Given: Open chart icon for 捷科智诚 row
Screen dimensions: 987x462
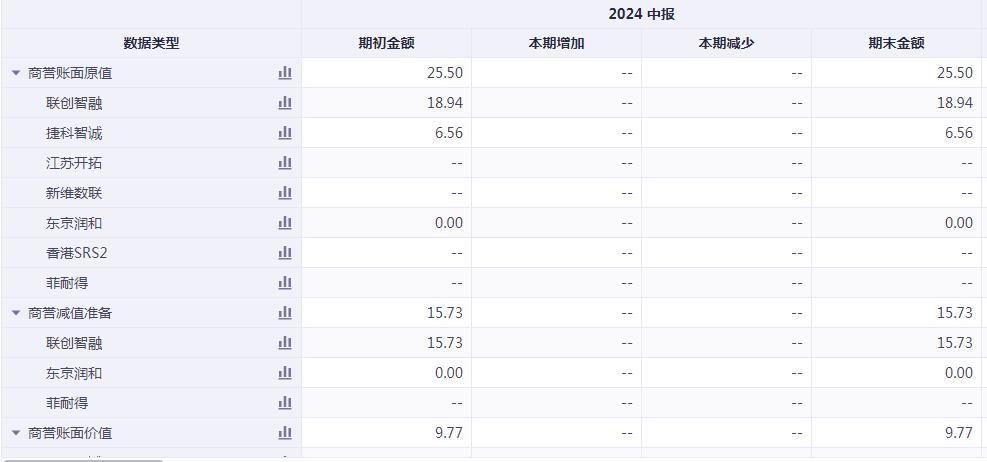Looking at the screenshot, I should pyautogui.click(x=285, y=133).
